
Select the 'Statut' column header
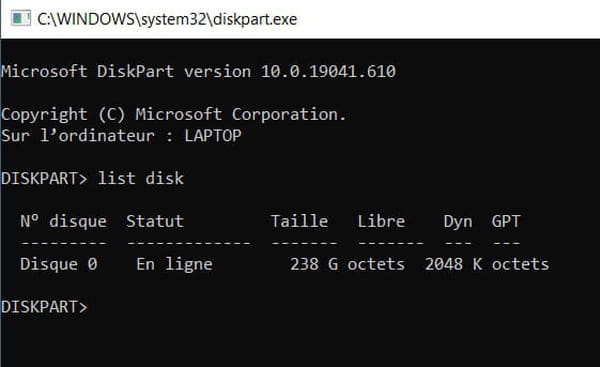pyautogui.click(x=155, y=221)
